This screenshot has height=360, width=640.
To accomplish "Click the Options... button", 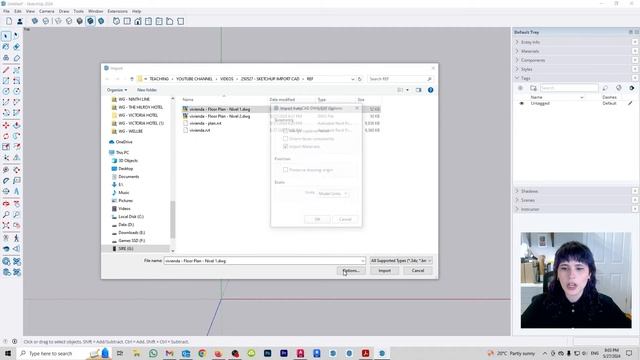I will point(351,271).
